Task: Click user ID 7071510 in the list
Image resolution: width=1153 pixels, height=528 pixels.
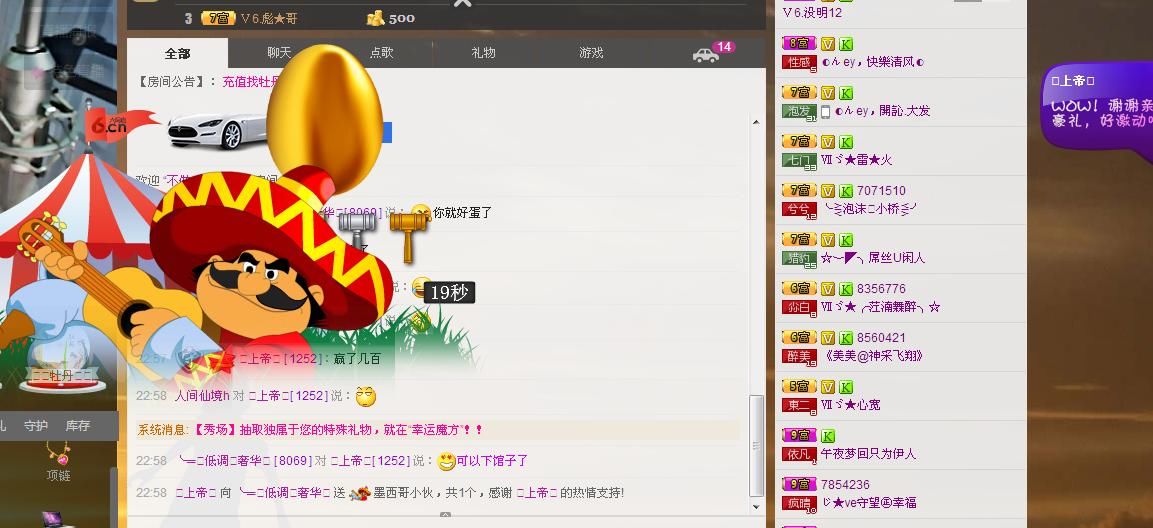Action: pos(881,190)
